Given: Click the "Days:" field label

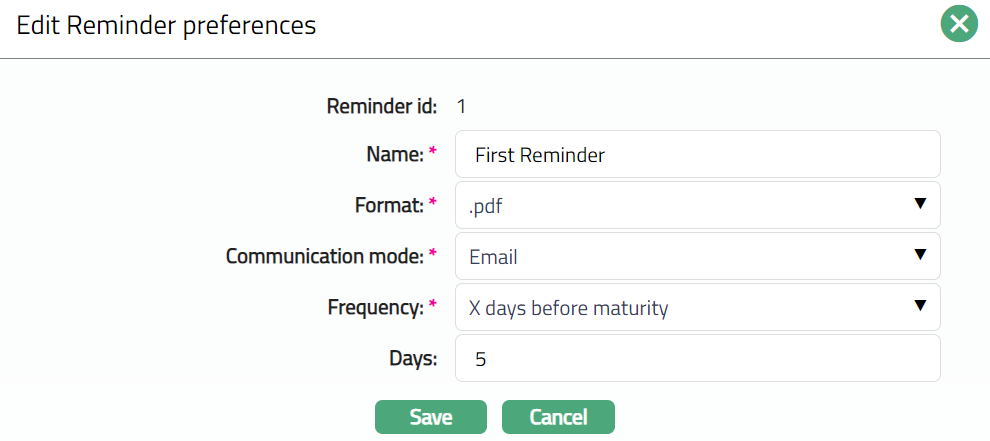Looking at the screenshot, I should (412, 358).
